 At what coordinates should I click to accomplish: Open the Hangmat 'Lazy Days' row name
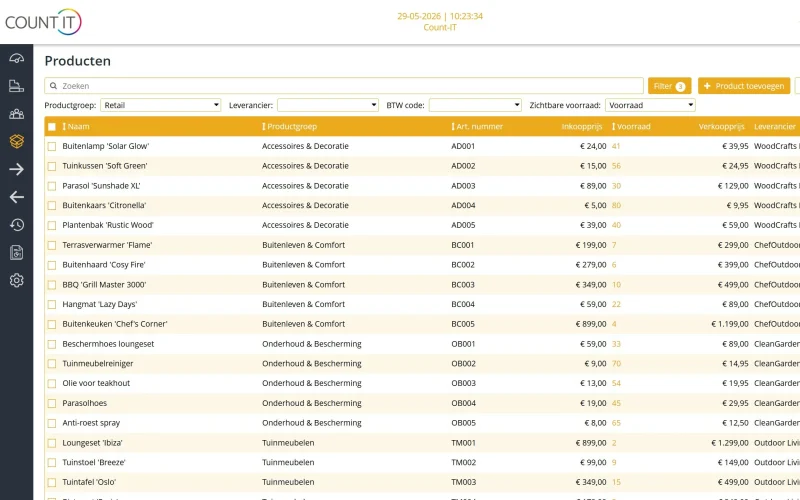click(99, 304)
